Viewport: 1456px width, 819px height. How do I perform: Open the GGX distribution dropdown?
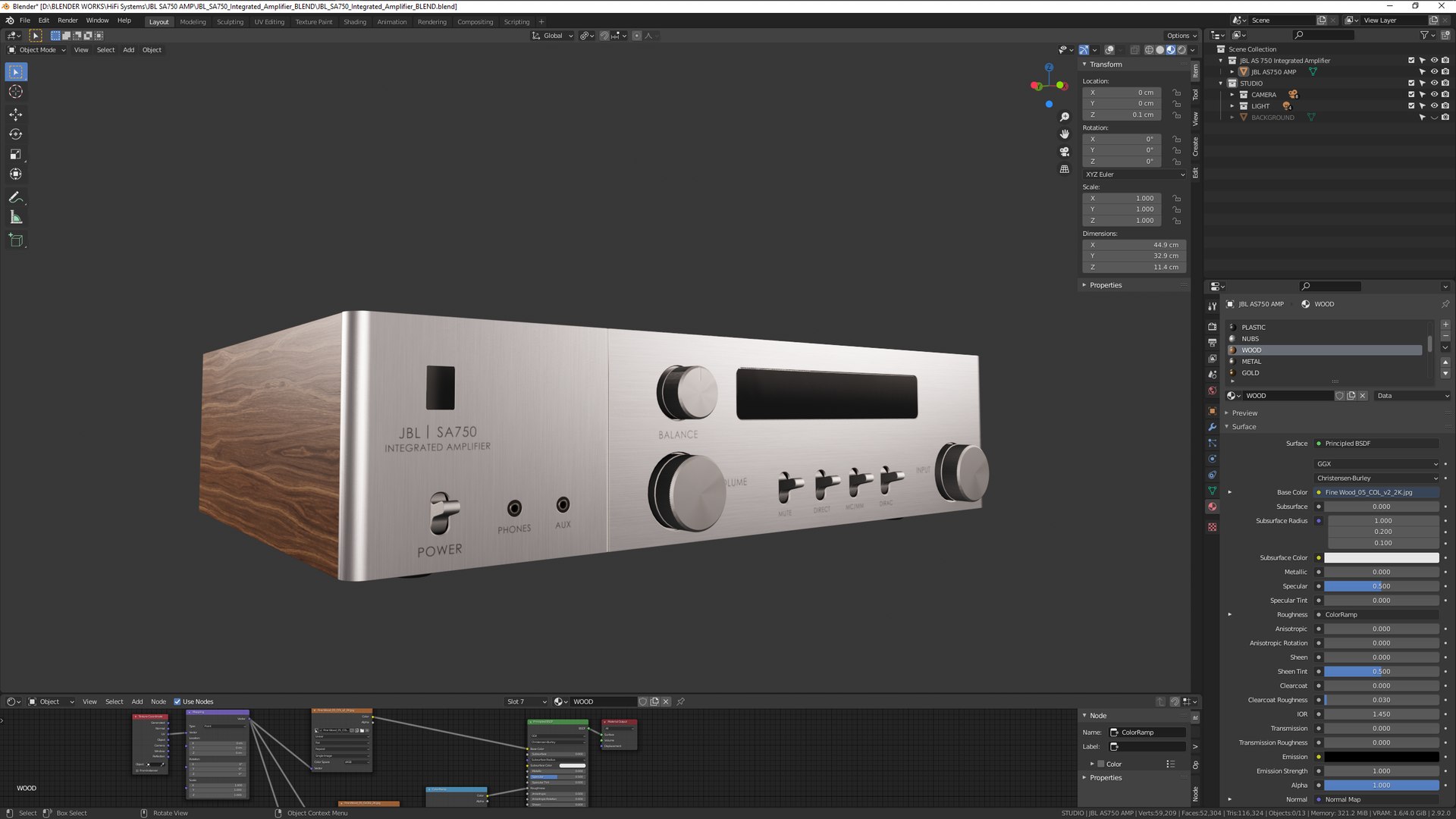(x=1376, y=464)
